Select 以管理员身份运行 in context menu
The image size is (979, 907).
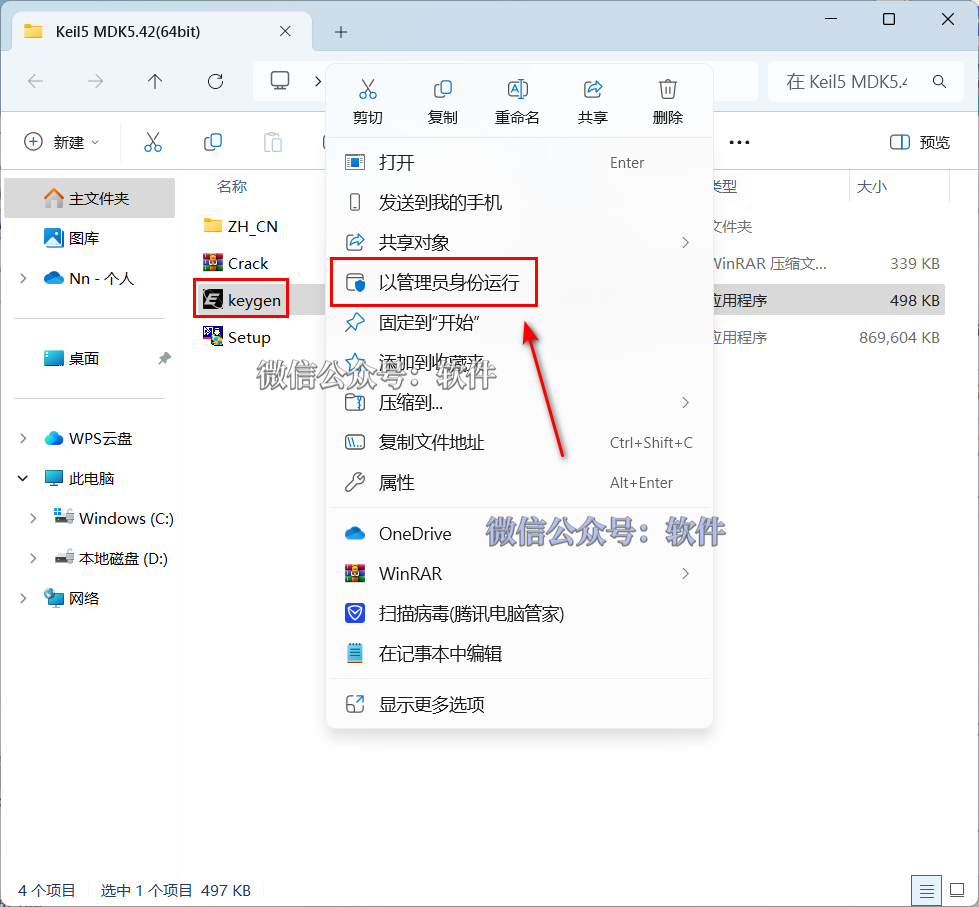point(519,283)
